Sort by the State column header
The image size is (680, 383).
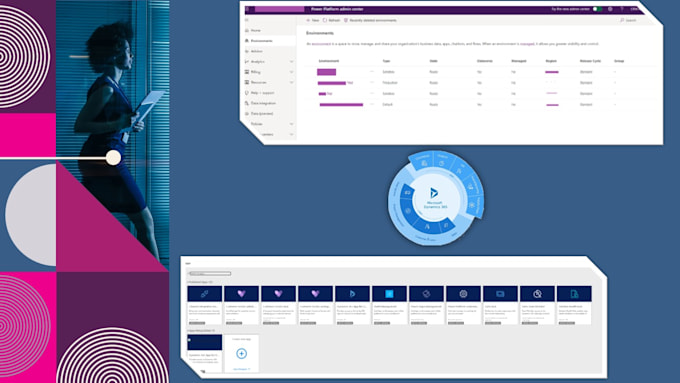pos(433,61)
